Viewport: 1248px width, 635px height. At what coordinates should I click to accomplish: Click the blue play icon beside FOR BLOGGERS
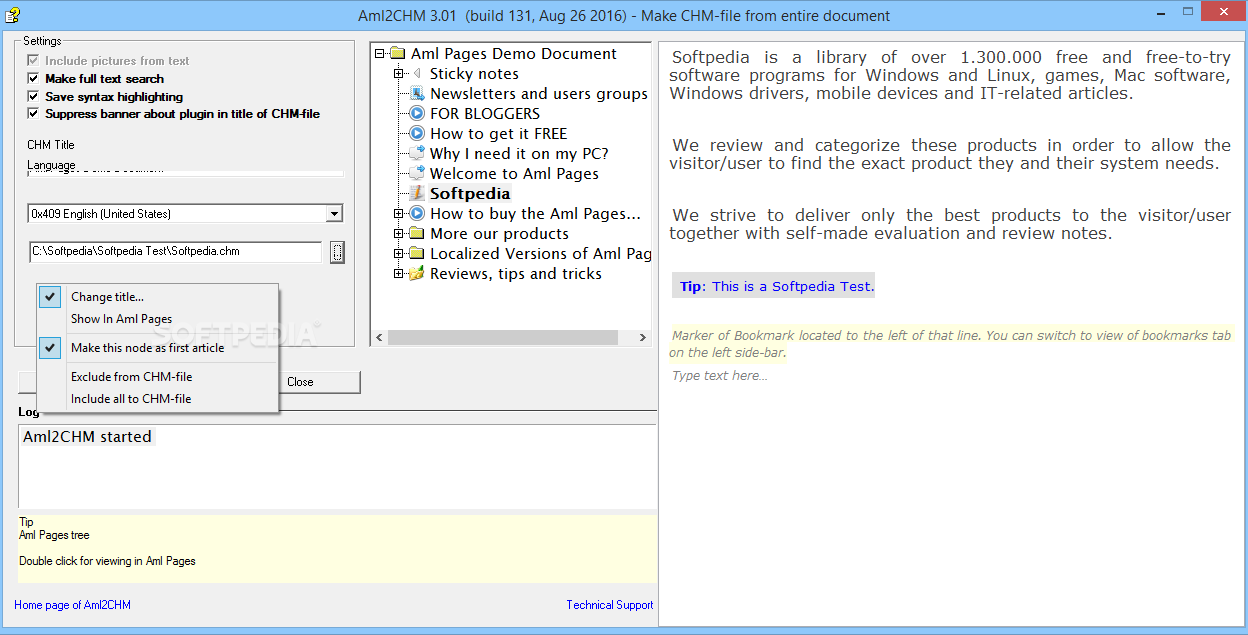point(417,114)
